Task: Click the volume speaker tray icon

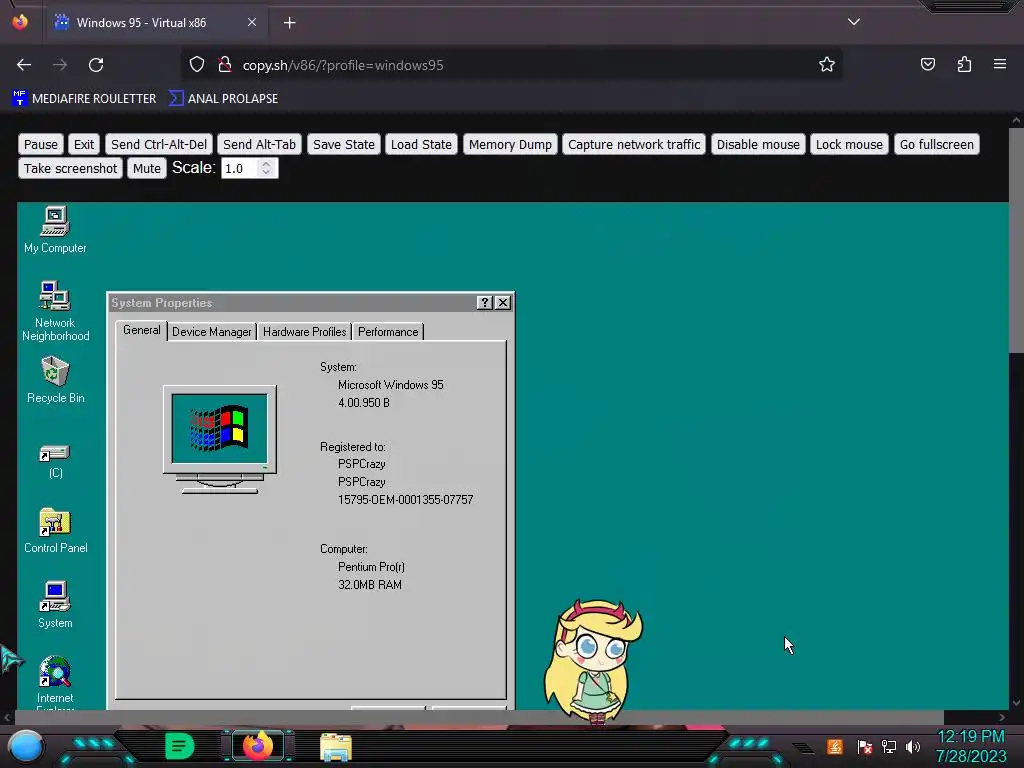Action: [x=912, y=746]
